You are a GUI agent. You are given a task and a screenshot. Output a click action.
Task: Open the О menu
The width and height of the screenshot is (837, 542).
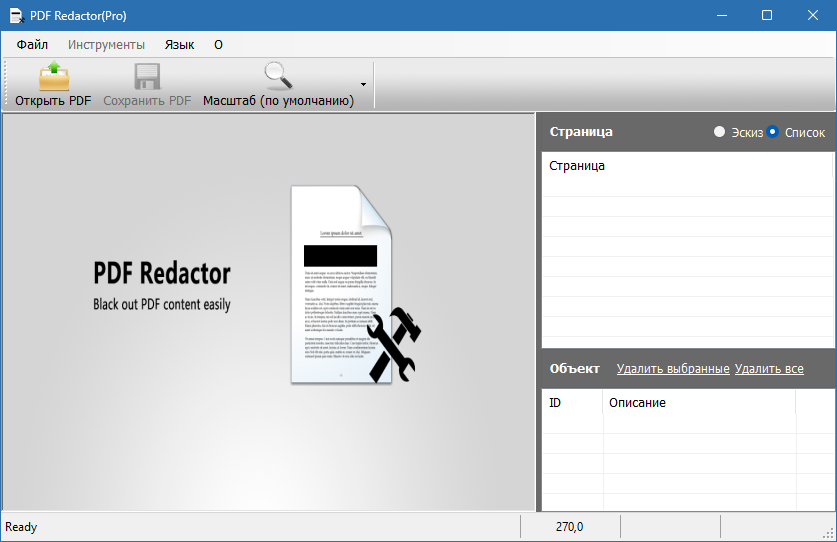pos(218,44)
